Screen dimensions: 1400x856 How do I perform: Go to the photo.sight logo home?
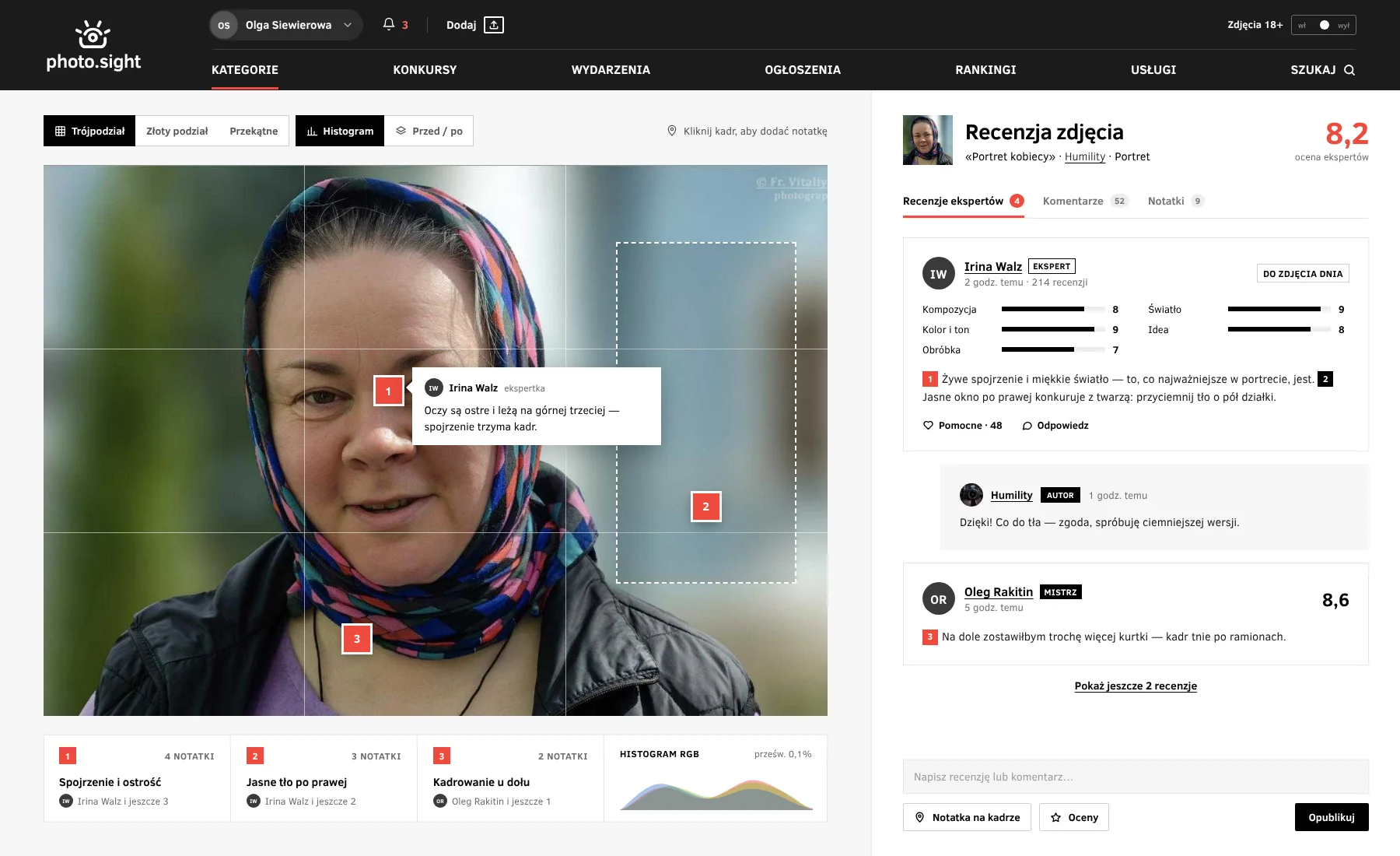pyautogui.click(x=93, y=45)
